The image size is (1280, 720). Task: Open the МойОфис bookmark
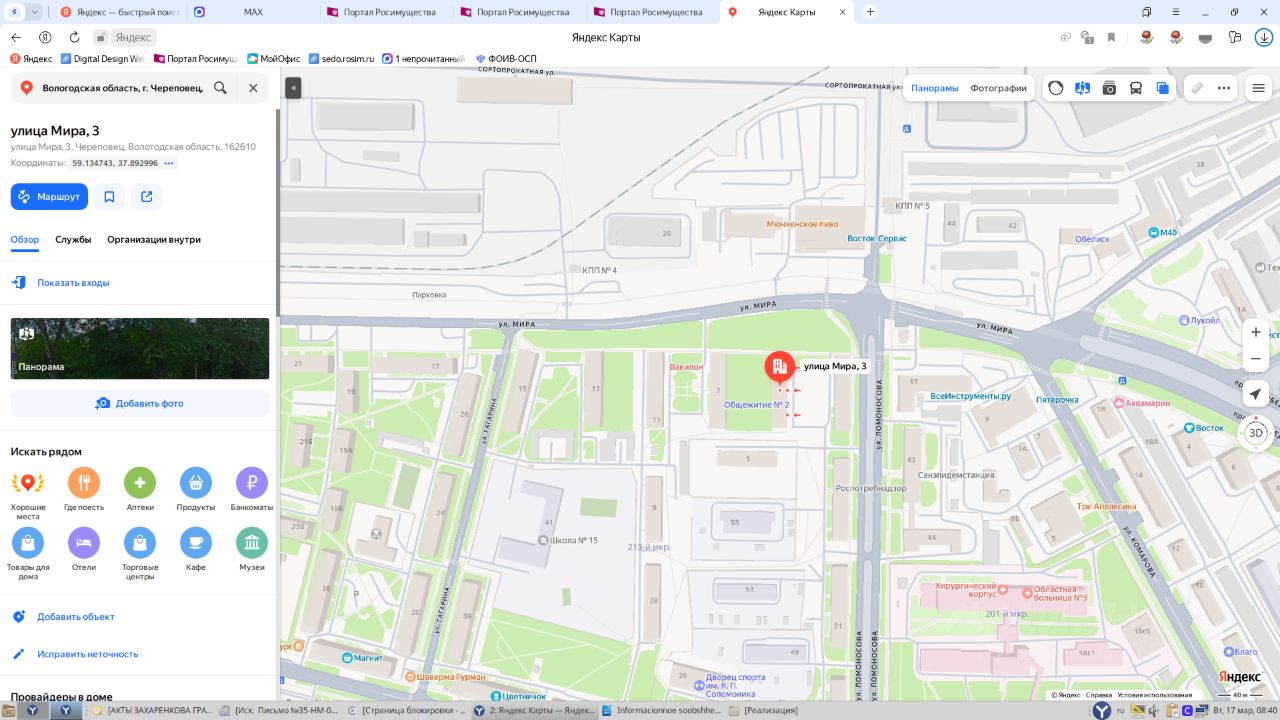tap(273, 59)
